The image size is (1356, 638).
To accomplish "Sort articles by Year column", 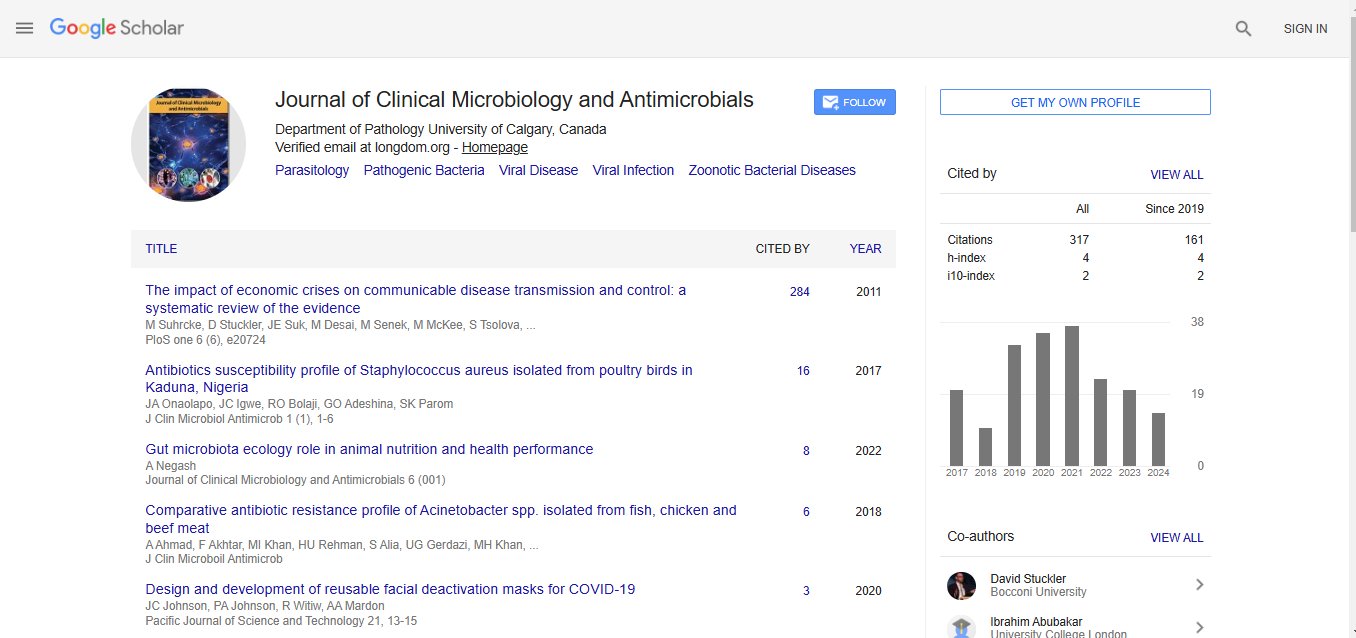I will click(865, 249).
